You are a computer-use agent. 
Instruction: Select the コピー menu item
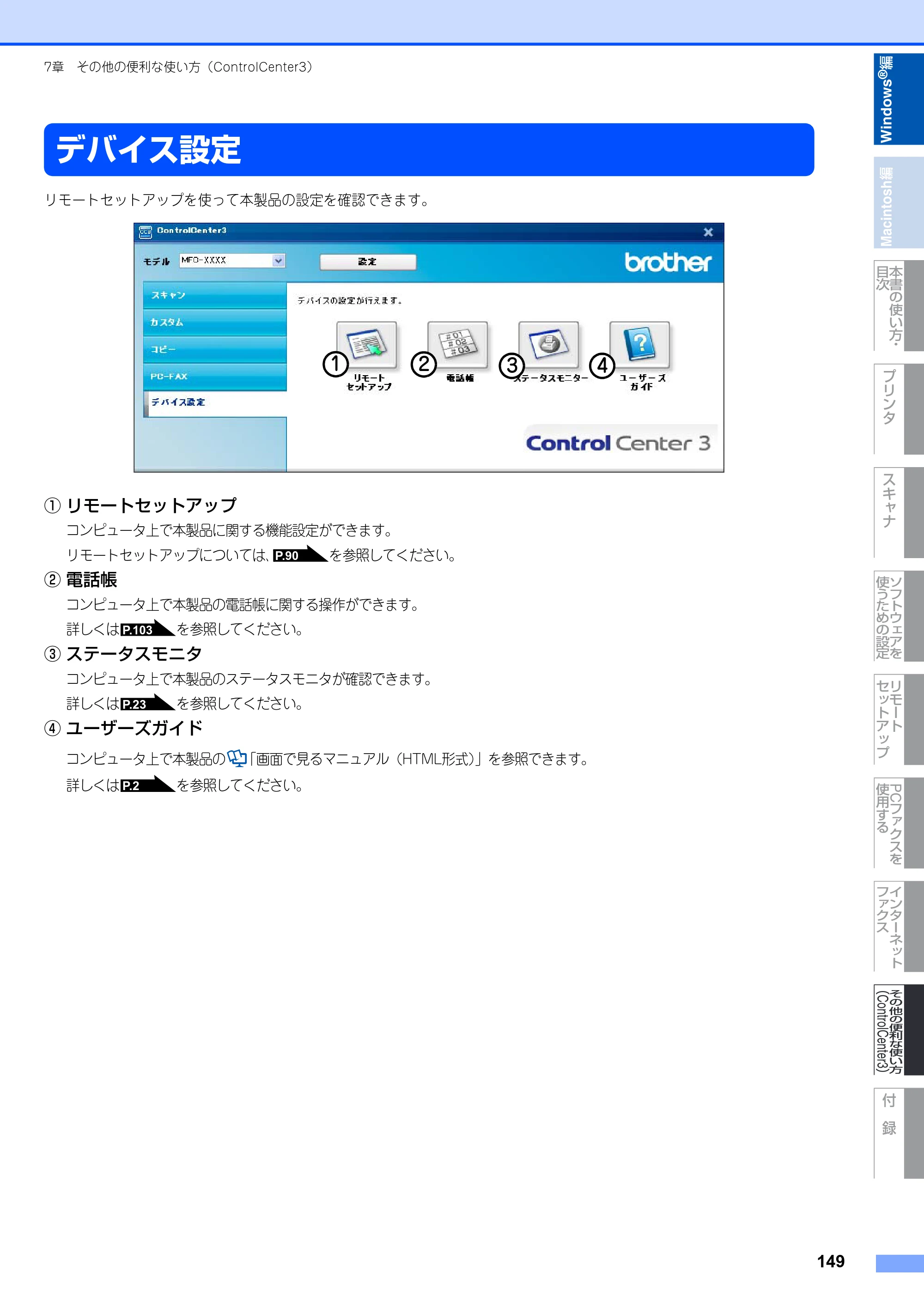[215, 349]
